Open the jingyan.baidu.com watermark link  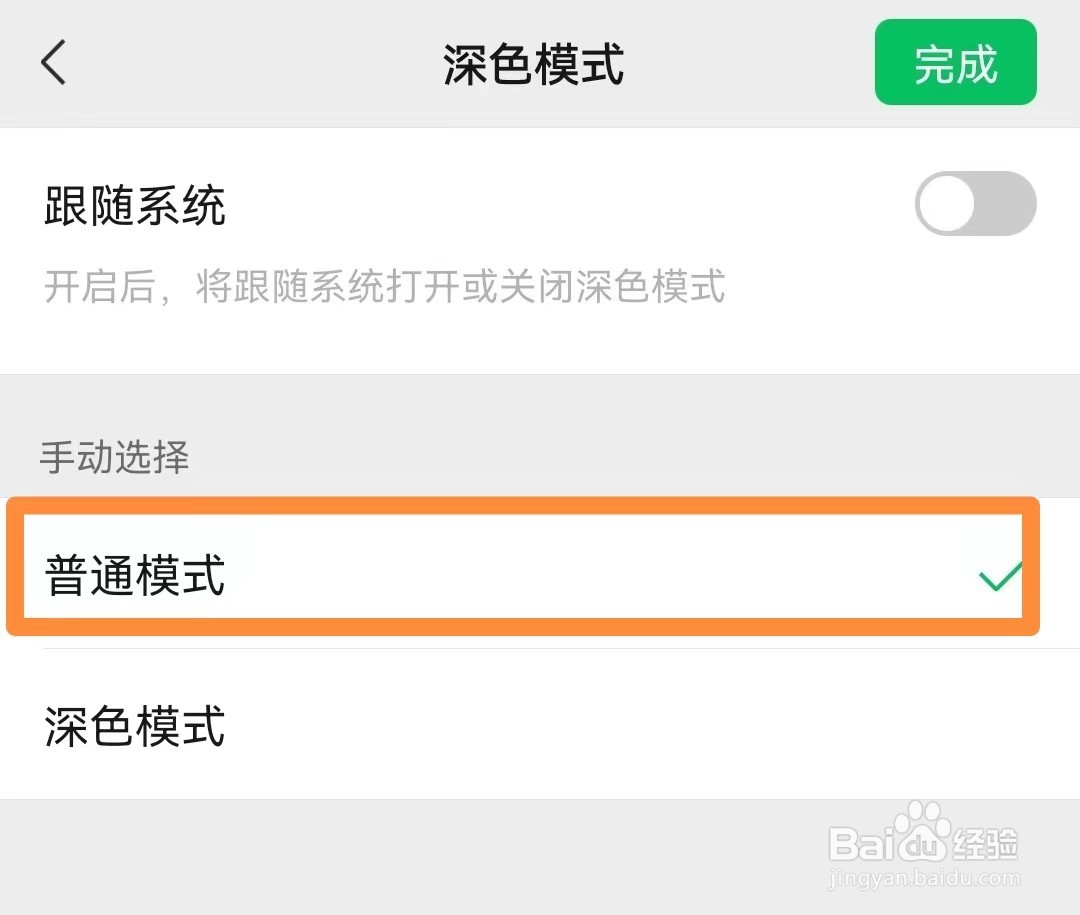click(x=925, y=879)
